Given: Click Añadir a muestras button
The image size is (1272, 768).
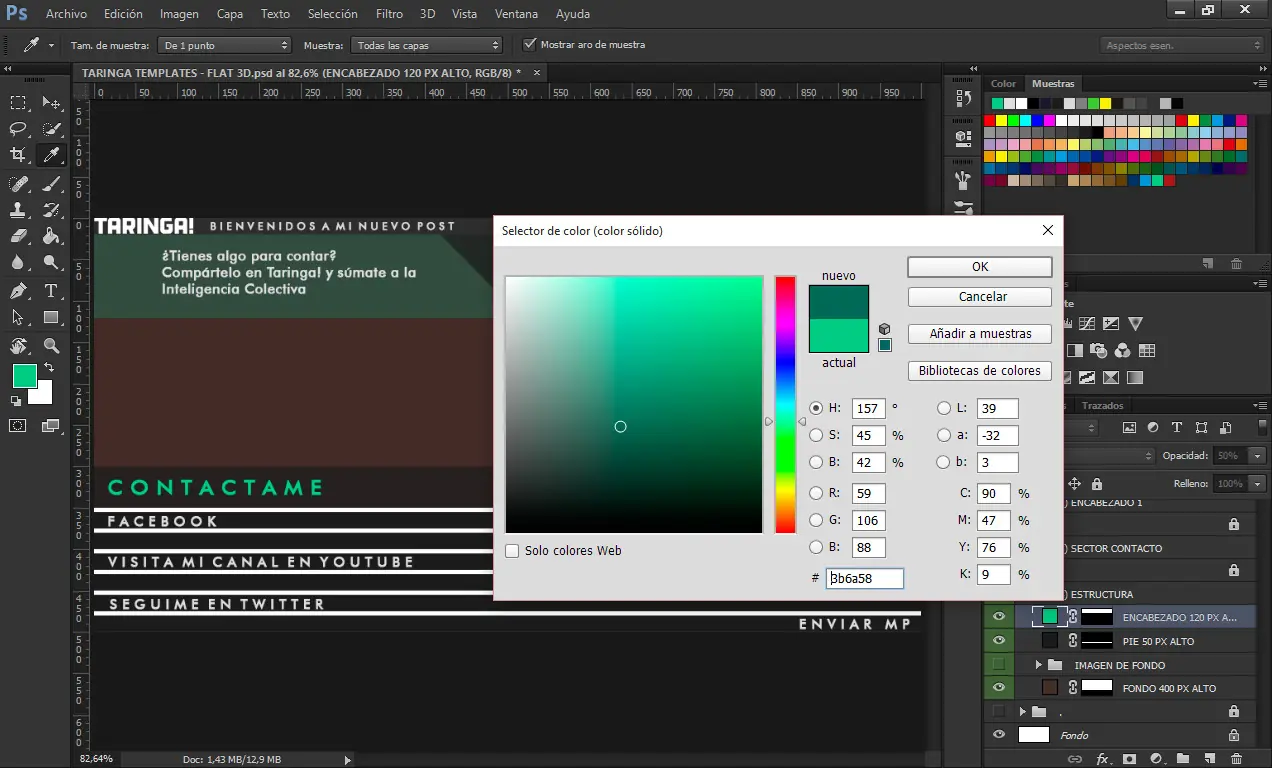Looking at the screenshot, I should click(x=980, y=334).
